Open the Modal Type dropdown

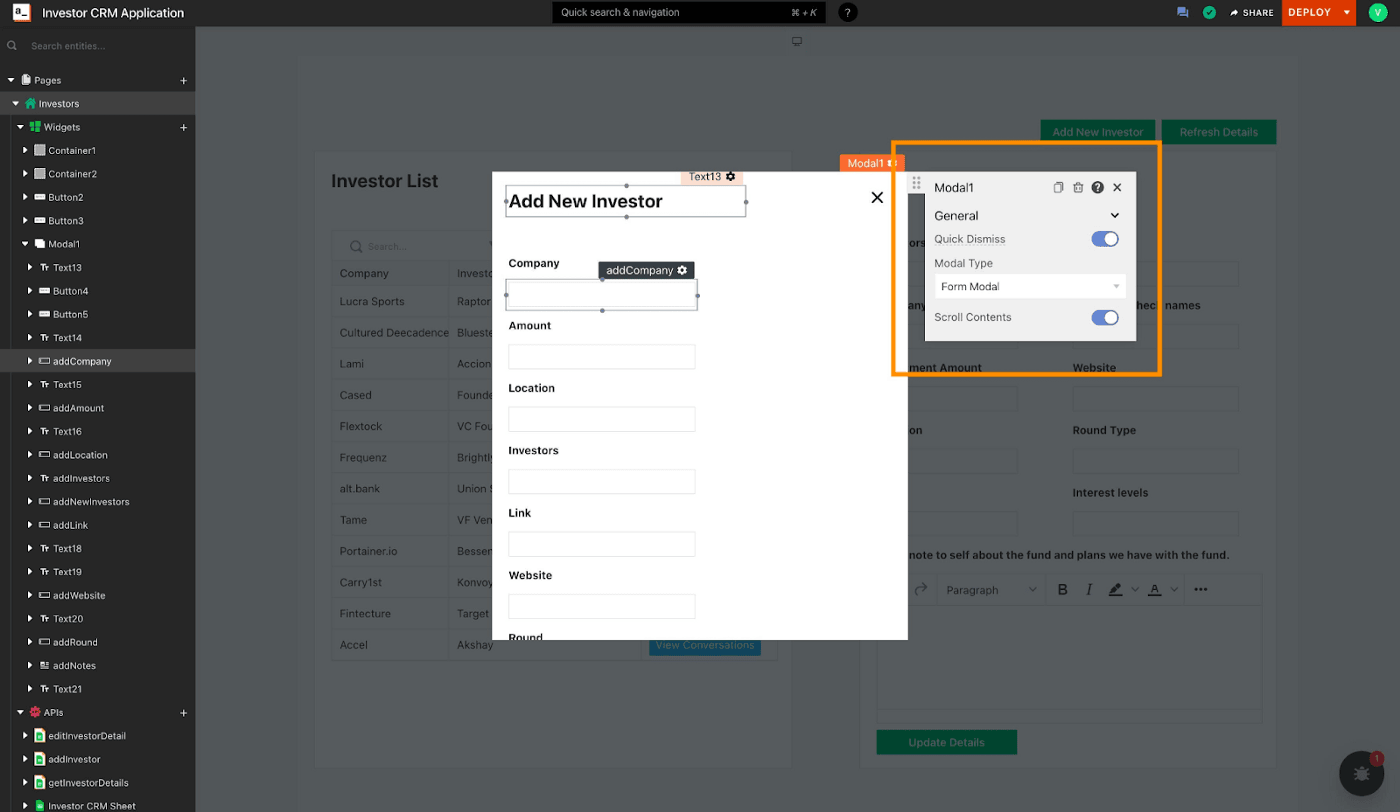(1030, 287)
